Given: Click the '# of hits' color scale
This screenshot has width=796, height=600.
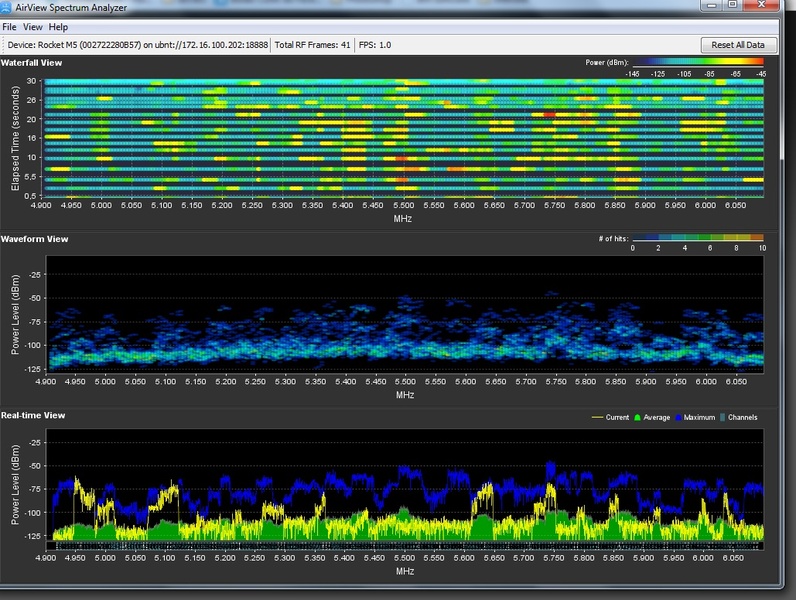Looking at the screenshot, I should [x=699, y=238].
